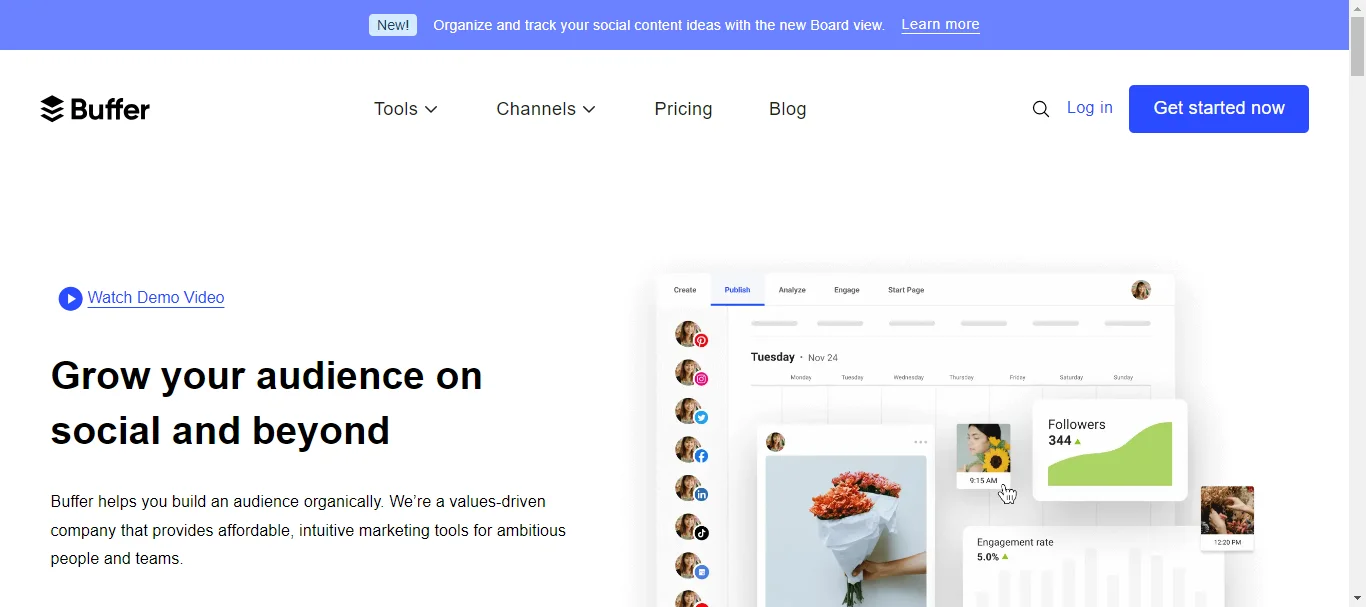
Task: Expand the Tools navigation dropdown
Action: tap(405, 109)
